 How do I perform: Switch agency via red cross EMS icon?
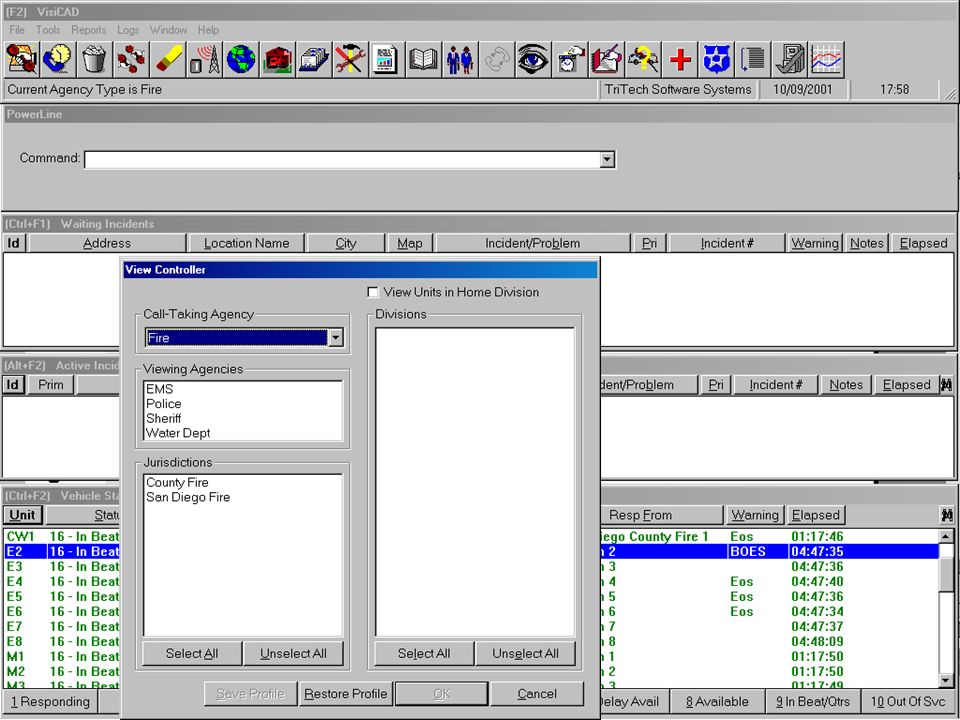[680, 60]
